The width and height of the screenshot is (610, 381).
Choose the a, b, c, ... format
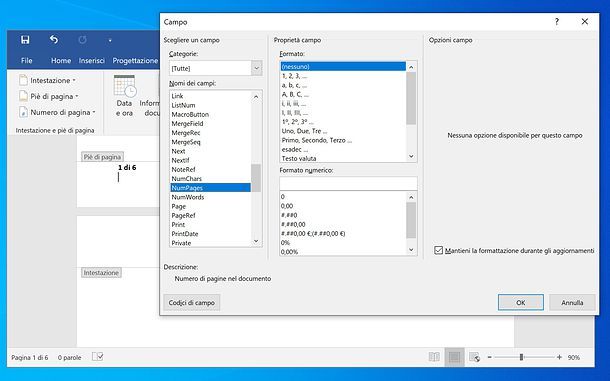[x=343, y=85]
